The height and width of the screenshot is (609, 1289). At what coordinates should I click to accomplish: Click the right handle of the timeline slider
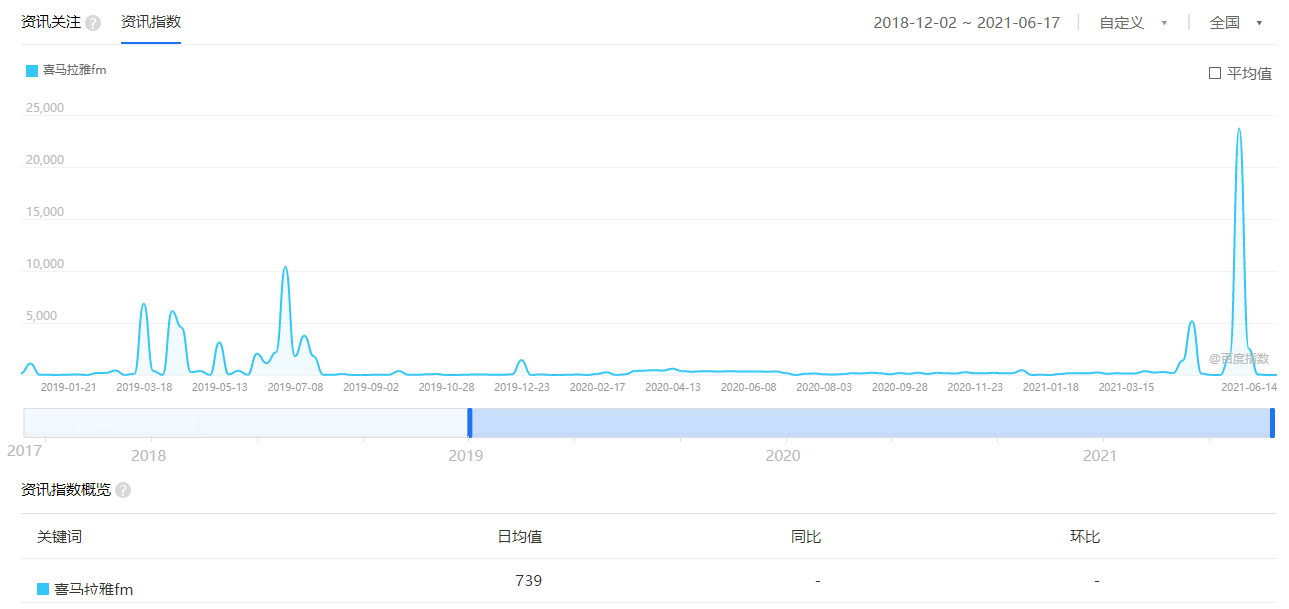[1272, 422]
